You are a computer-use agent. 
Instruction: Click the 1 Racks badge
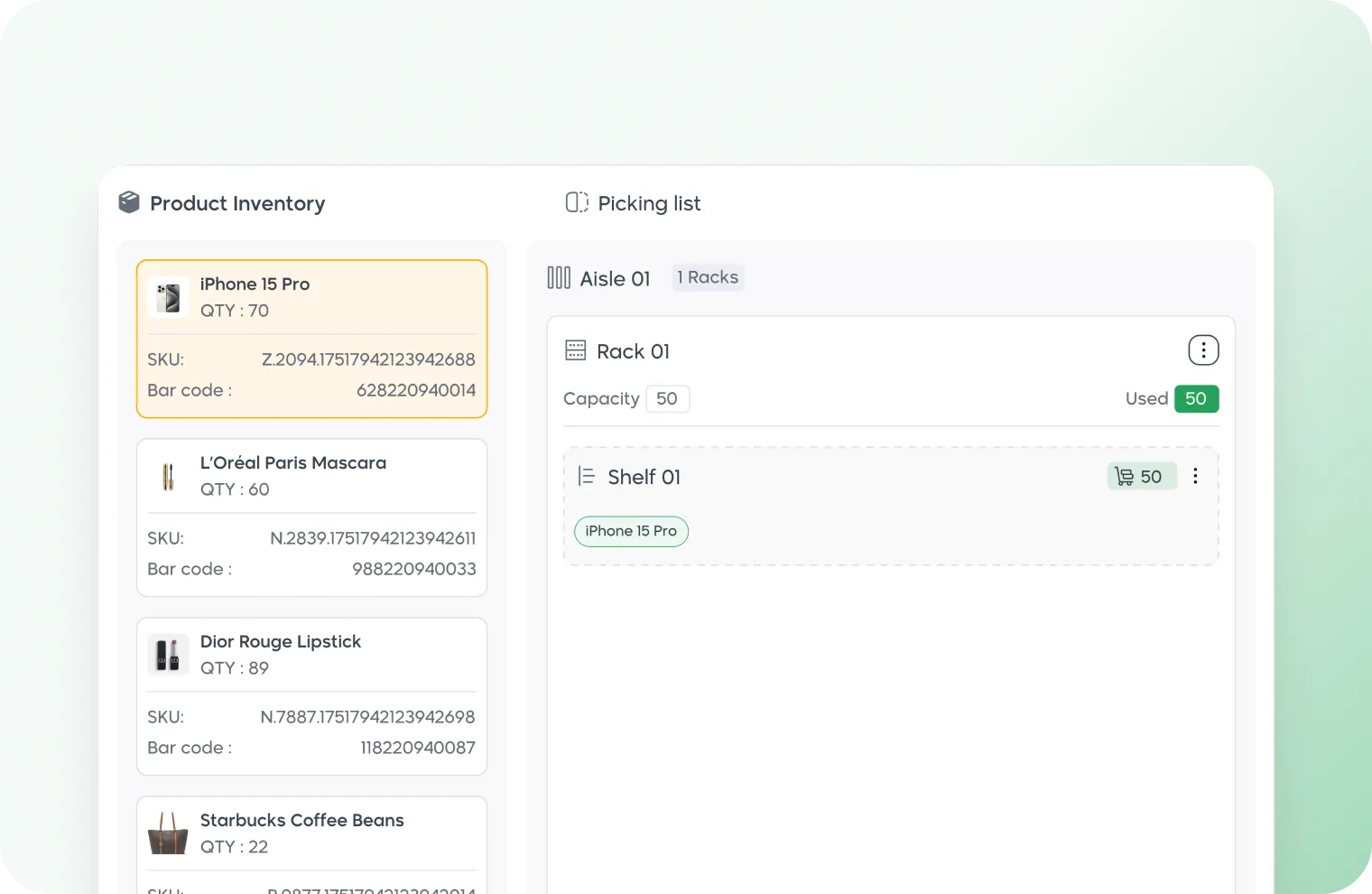pyautogui.click(x=708, y=277)
